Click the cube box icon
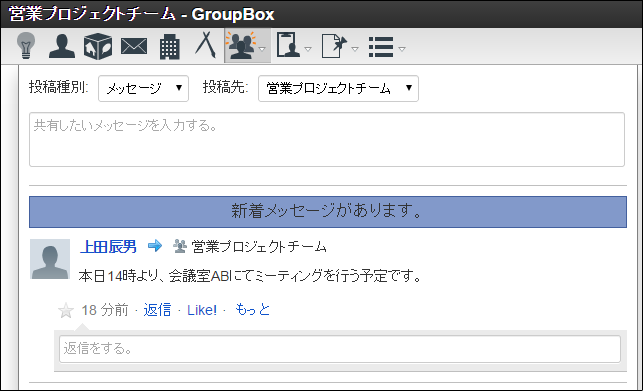The width and height of the screenshot is (643, 391). click(98, 46)
